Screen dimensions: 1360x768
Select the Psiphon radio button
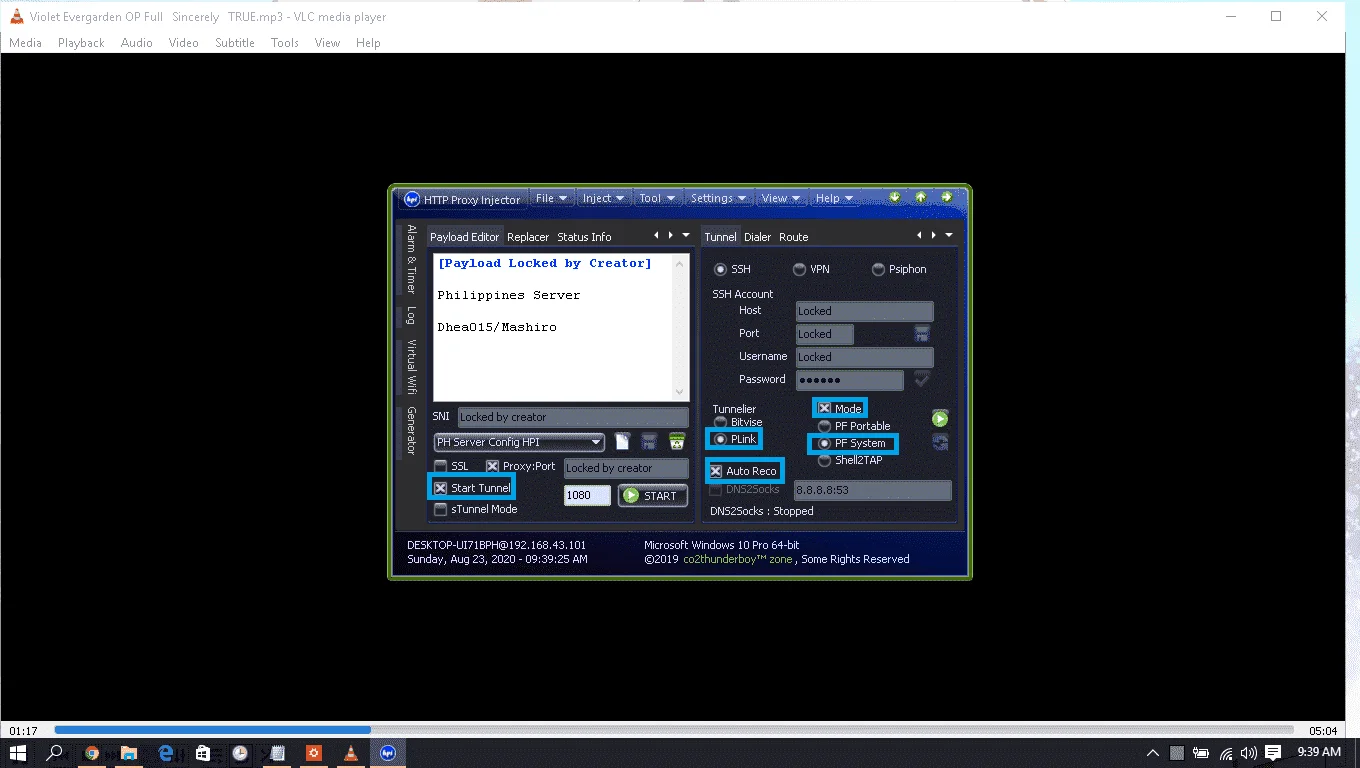click(x=878, y=269)
